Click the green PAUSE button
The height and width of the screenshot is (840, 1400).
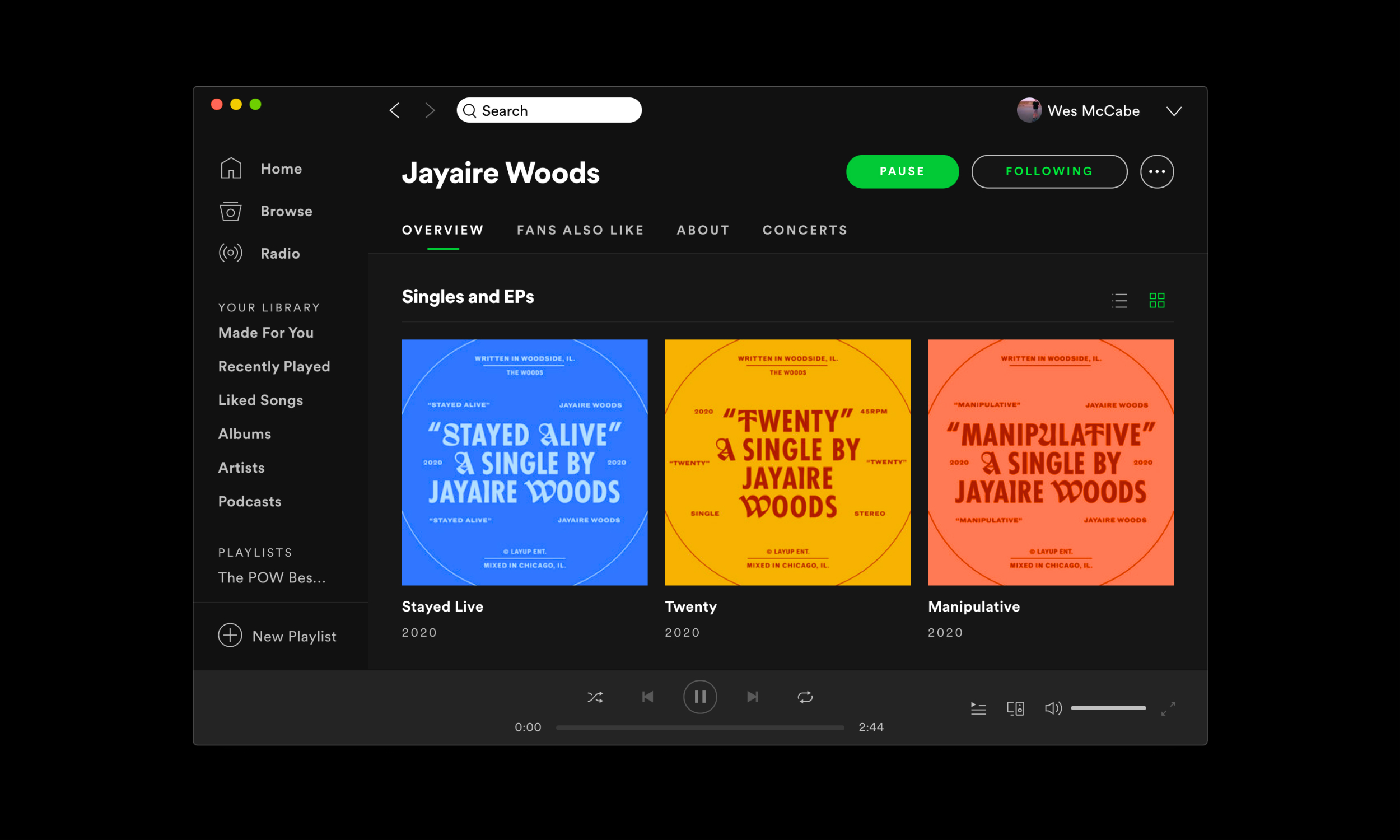902,171
